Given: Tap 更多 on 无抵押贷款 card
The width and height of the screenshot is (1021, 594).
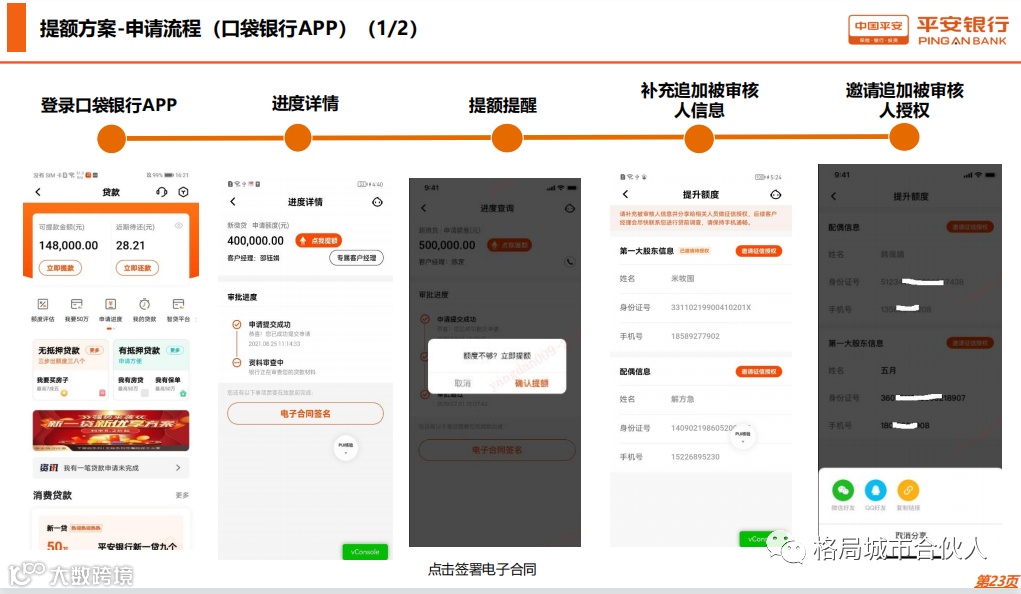Looking at the screenshot, I should tap(95, 350).
